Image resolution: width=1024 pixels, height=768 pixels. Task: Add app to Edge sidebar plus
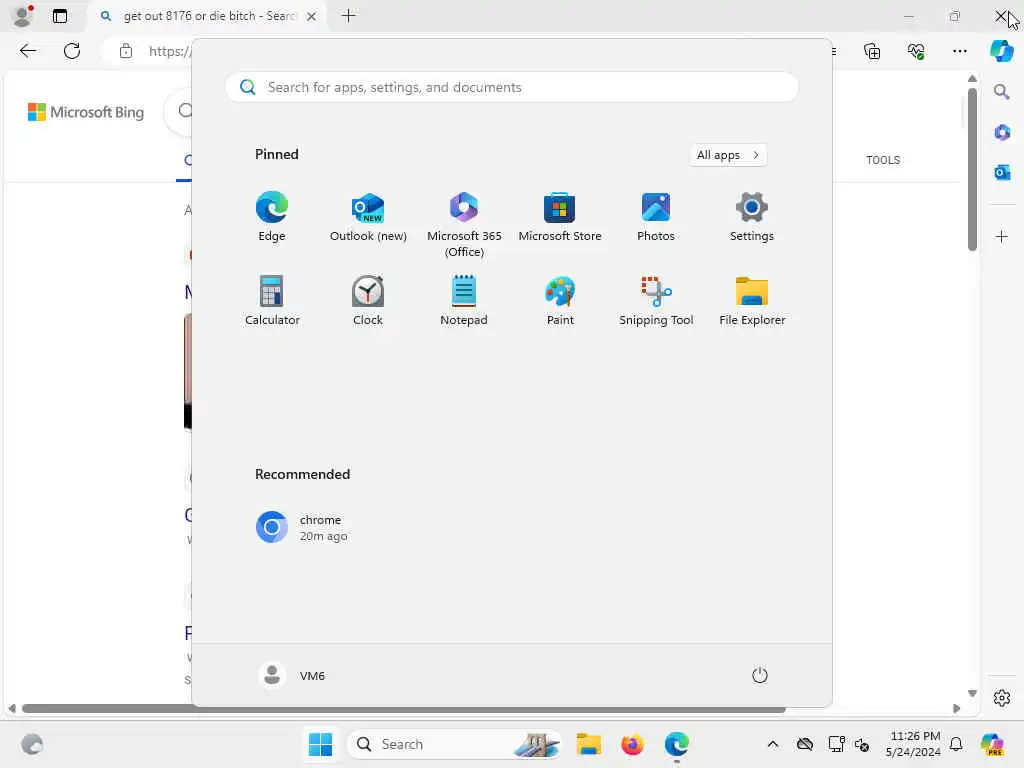[x=1002, y=236]
